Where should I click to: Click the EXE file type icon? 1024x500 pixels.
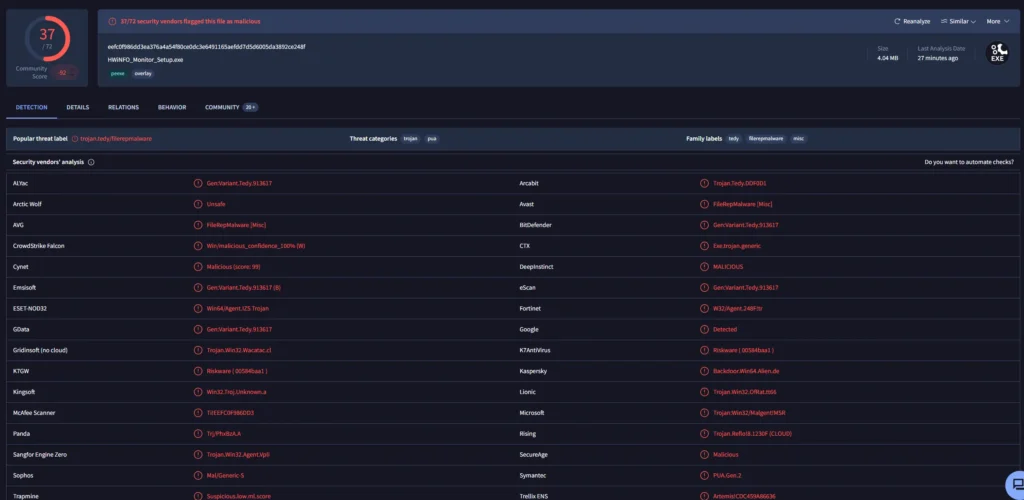point(996,53)
